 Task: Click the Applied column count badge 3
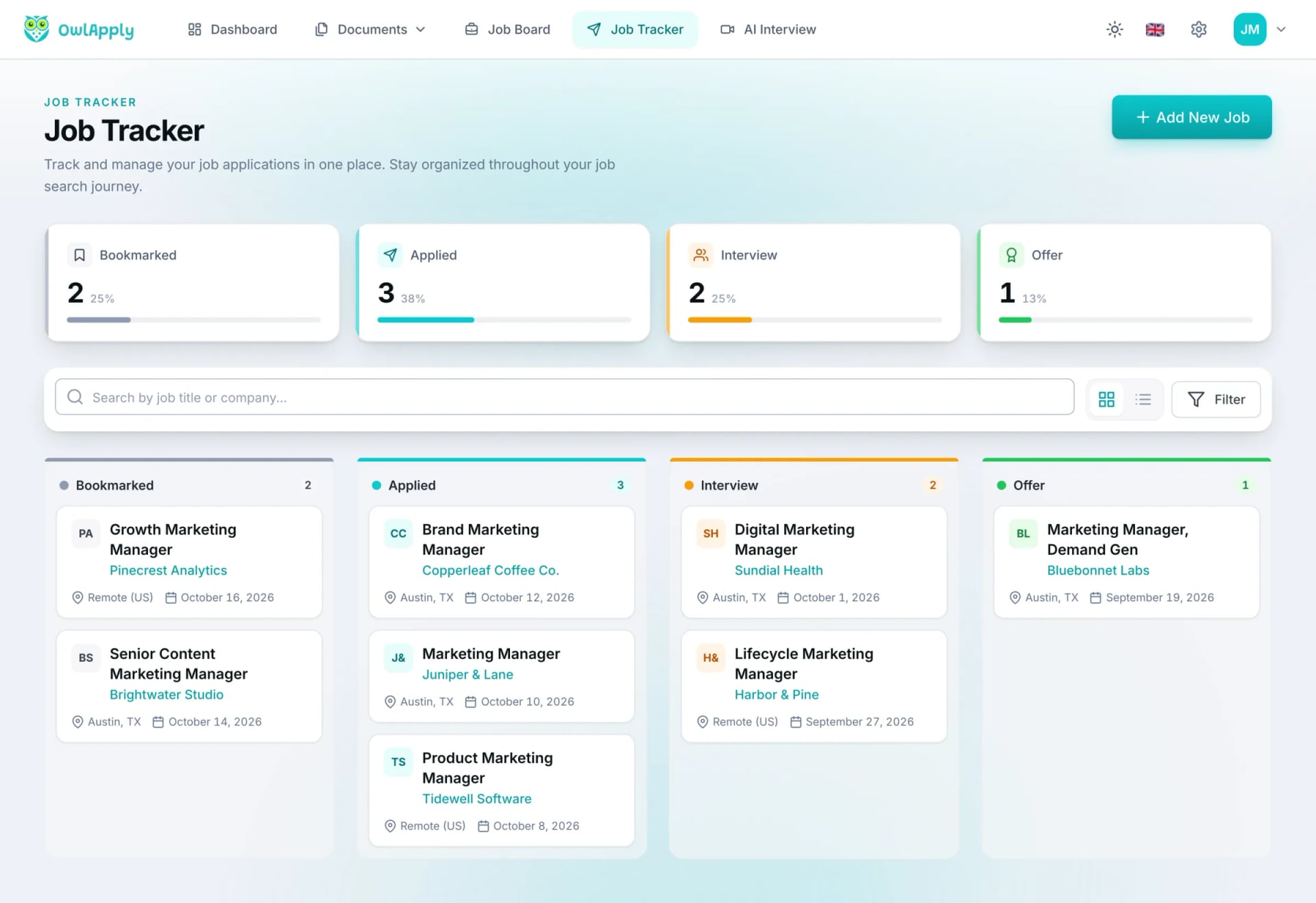[x=620, y=485]
